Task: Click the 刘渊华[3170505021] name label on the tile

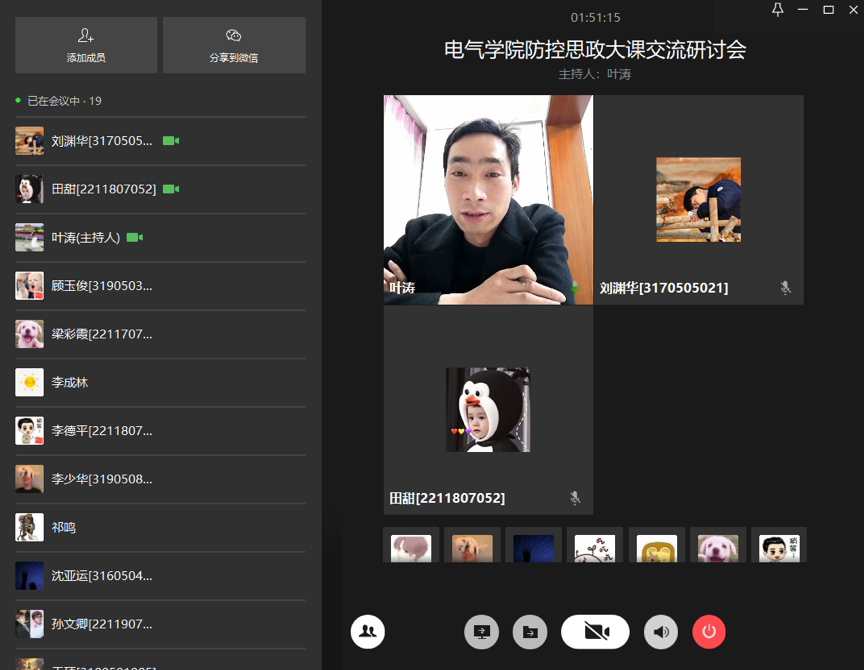Action: 664,288
